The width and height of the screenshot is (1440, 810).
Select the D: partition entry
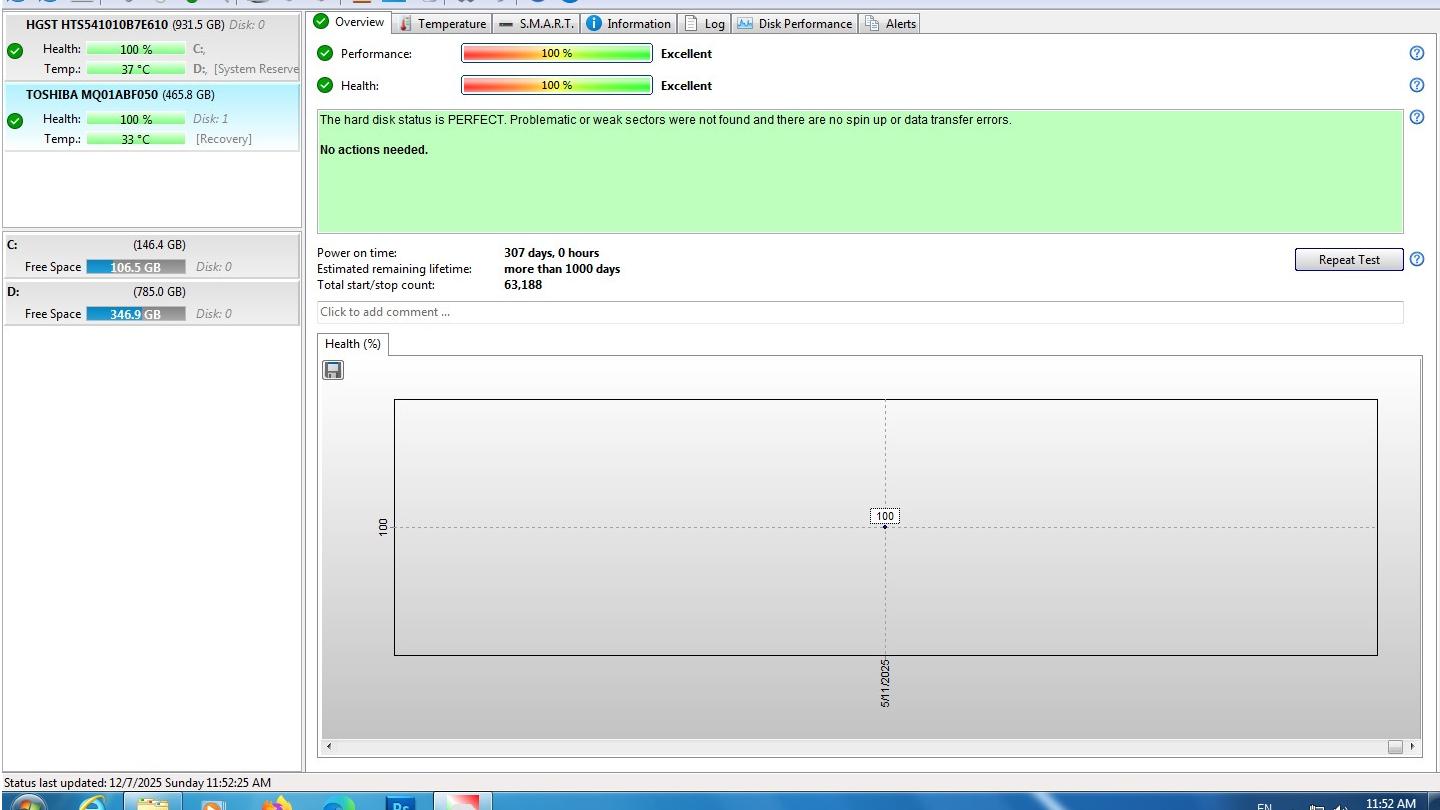pyautogui.click(x=152, y=302)
